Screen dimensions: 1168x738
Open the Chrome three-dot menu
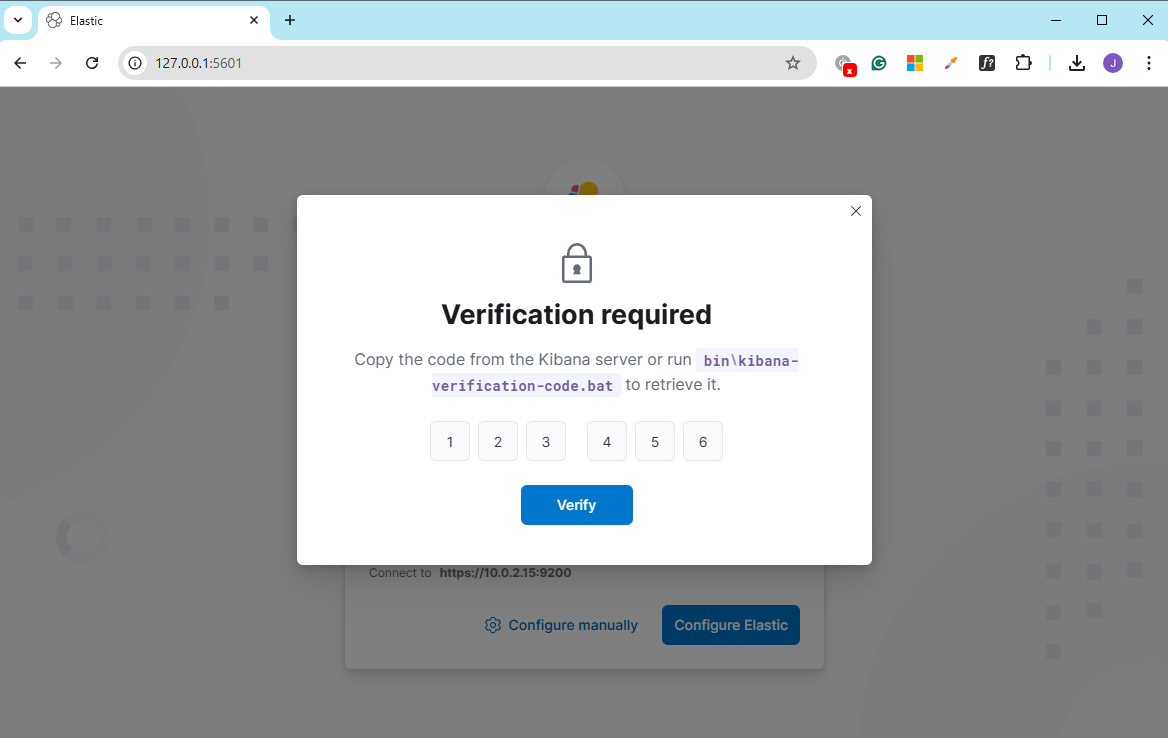coord(1148,63)
